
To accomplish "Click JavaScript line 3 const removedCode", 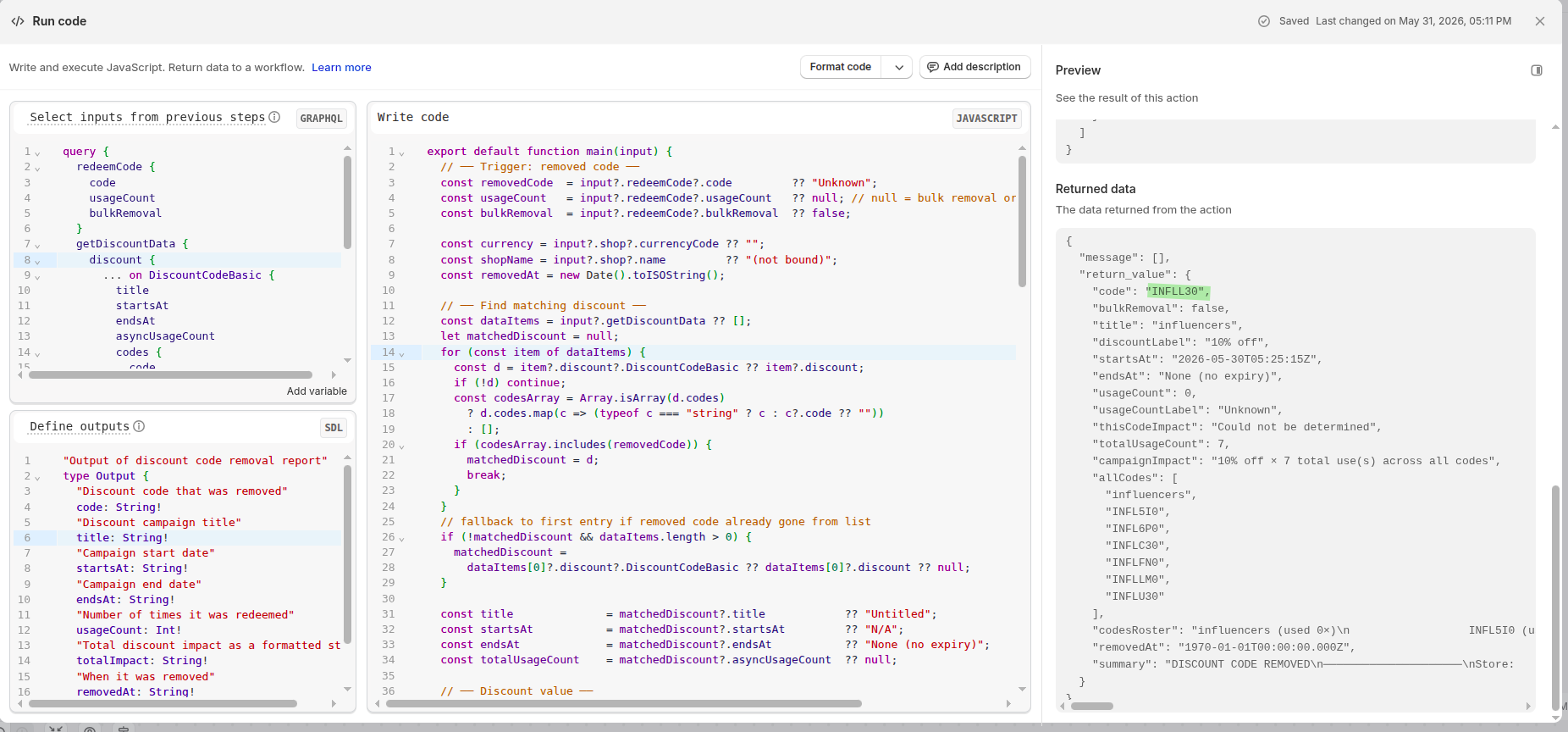I will coord(659,183).
